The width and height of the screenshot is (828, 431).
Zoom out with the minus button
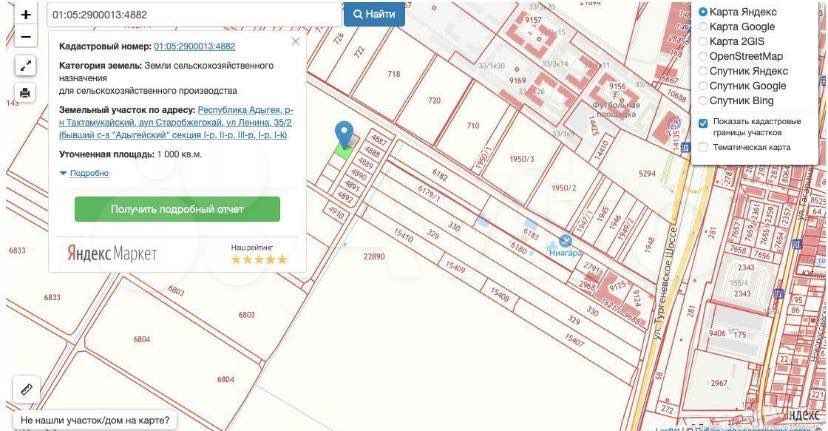25,37
